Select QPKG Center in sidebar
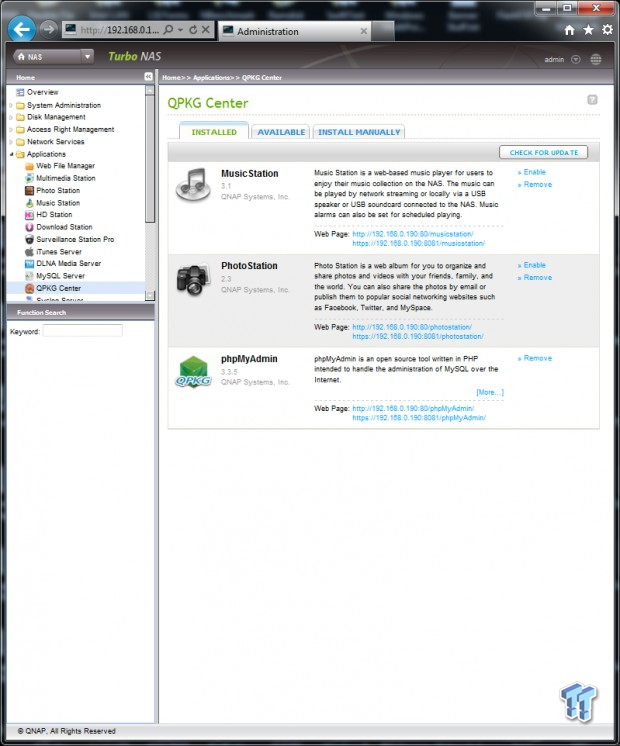This screenshot has width=620, height=746. pos(59,288)
